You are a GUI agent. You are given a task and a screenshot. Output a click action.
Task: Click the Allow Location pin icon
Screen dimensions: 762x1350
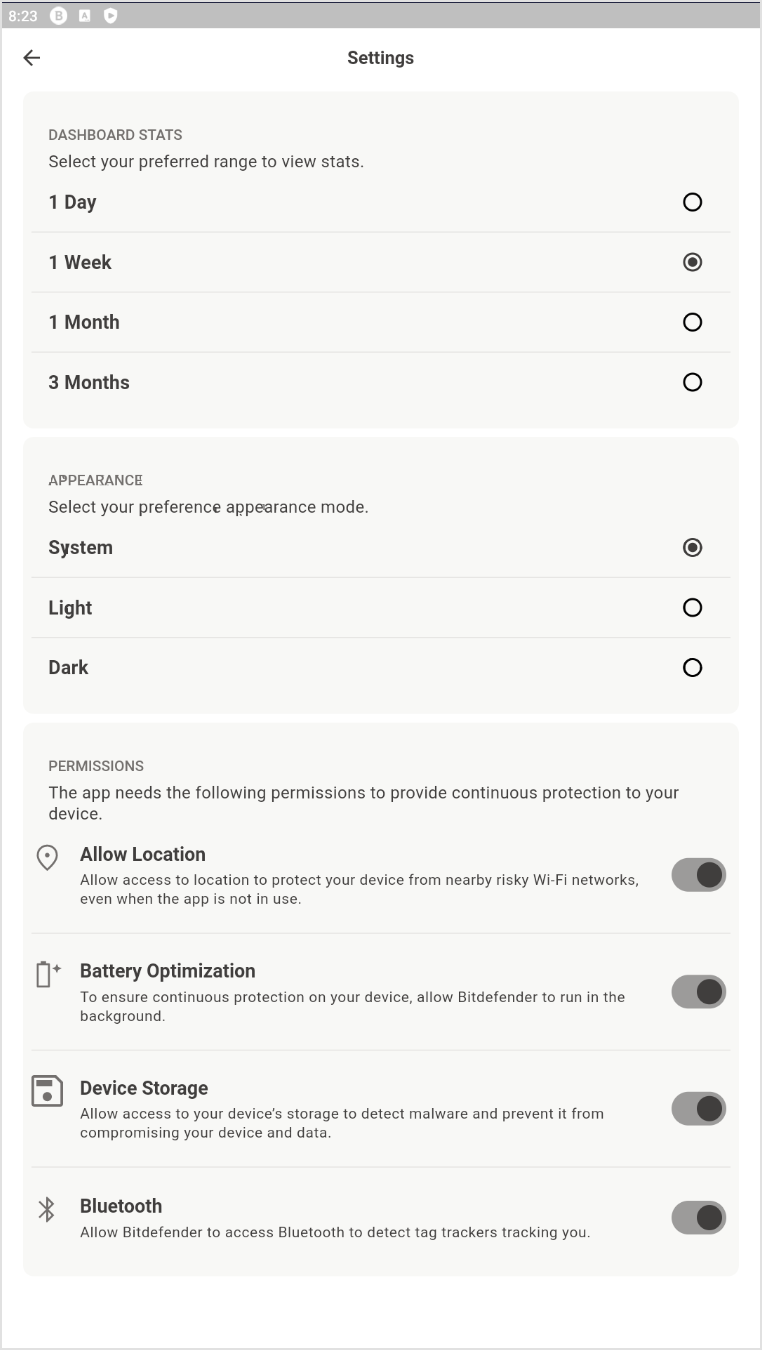[46, 858]
